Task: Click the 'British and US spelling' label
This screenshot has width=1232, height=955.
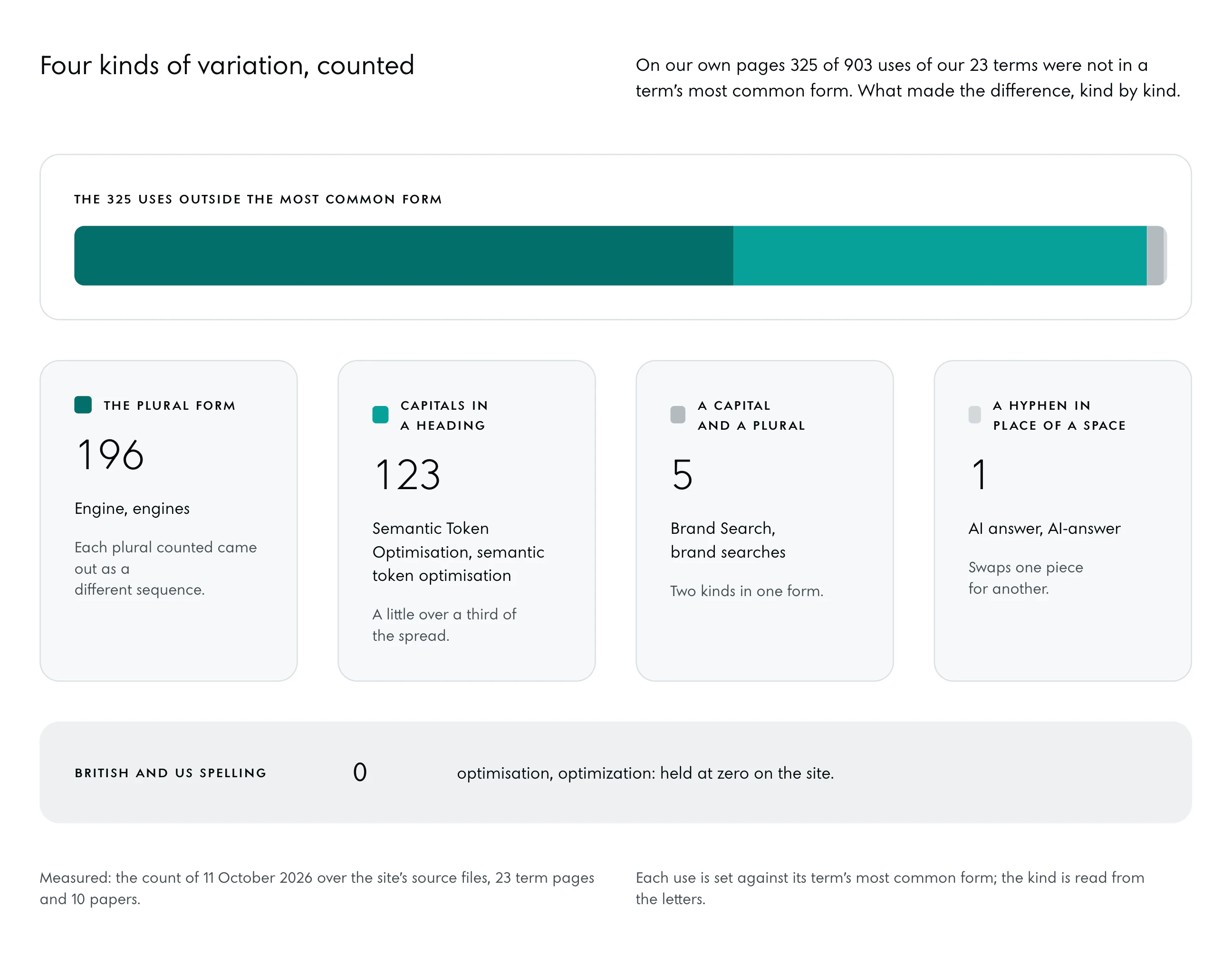Action: (x=170, y=773)
